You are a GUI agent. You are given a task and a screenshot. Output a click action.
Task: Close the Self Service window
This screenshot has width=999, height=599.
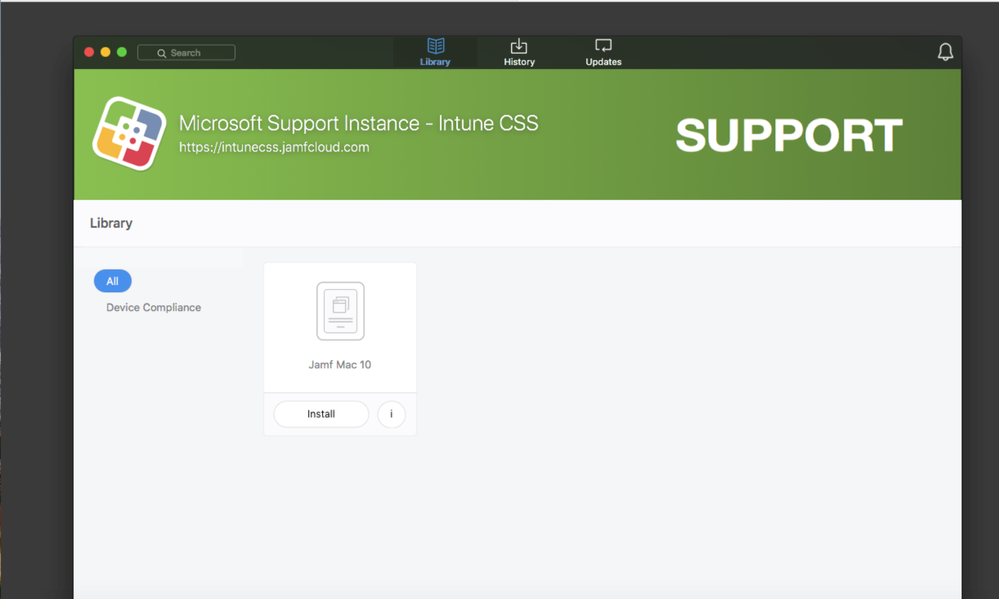coord(89,52)
